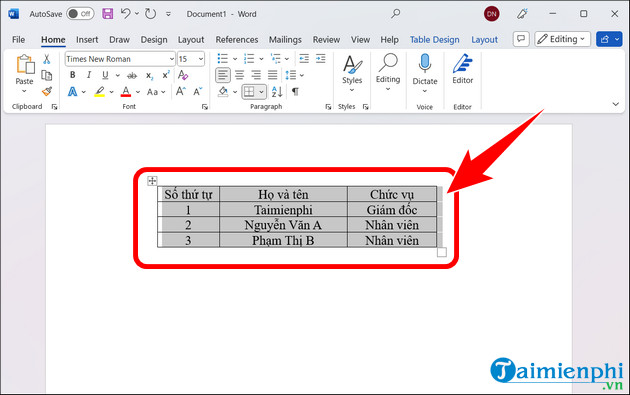Show paragraph marks with pilcrow icon
Viewport: 630px width, 395px height.
click(295, 92)
